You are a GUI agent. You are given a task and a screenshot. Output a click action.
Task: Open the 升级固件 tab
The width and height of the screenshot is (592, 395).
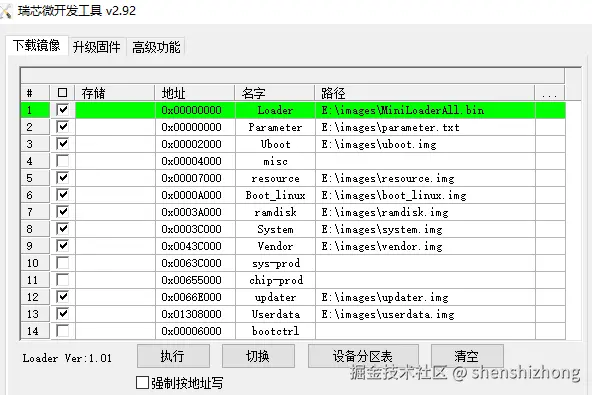97,47
